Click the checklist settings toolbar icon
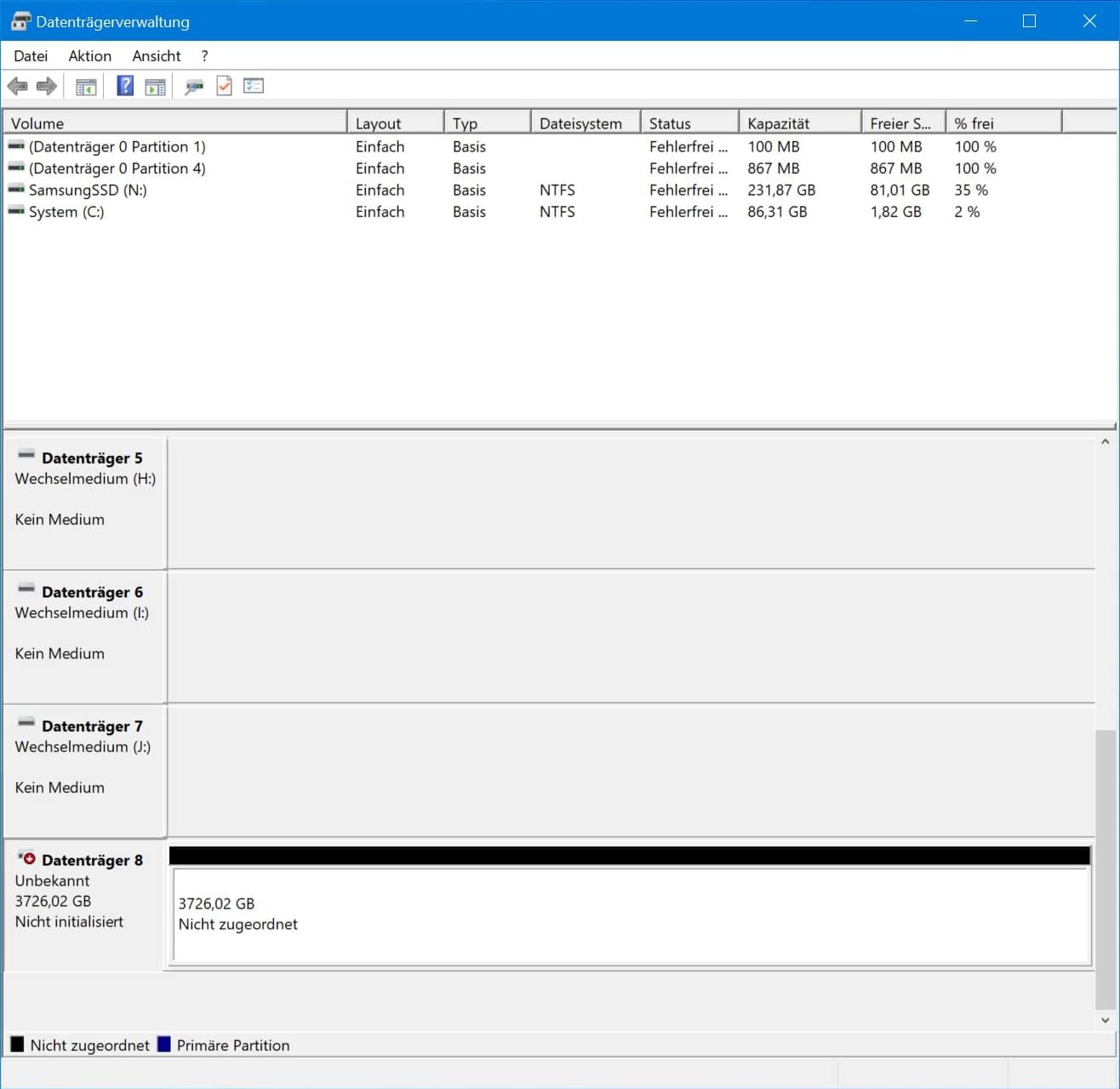1120x1089 pixels. [x=254, y=85]
